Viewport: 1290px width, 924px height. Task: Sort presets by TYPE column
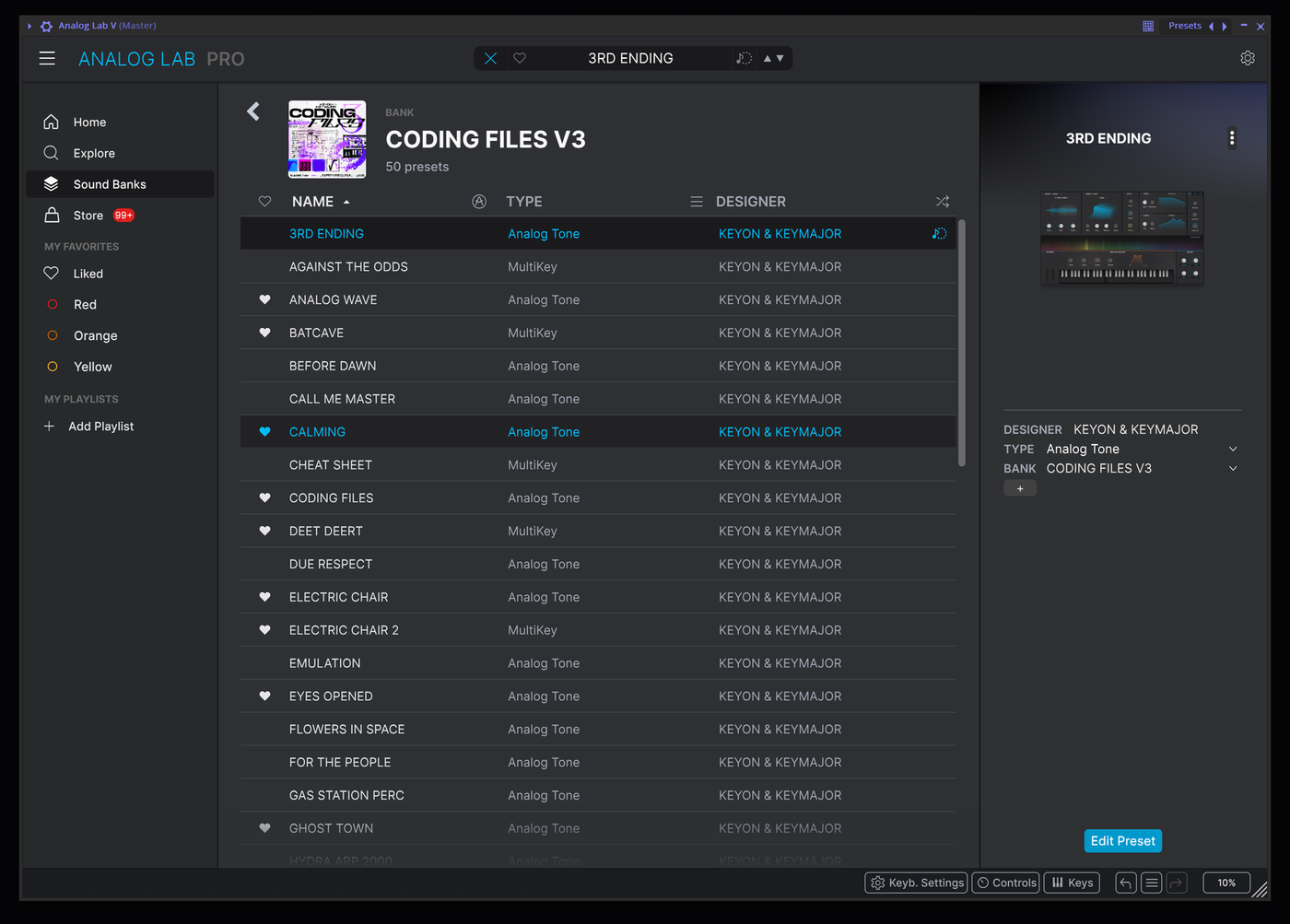click(x=524, y=201)
